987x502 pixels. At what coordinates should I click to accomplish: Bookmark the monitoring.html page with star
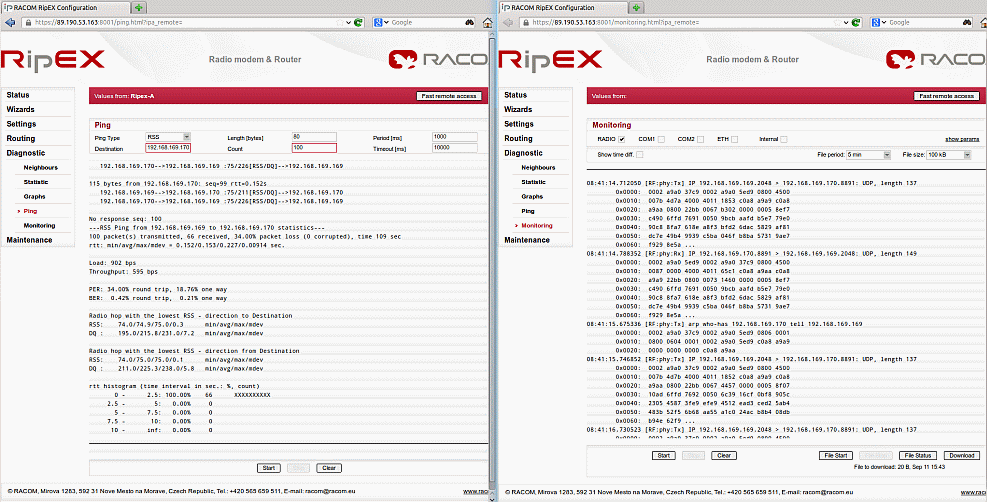pyautogui.click(x=838, y=22)
